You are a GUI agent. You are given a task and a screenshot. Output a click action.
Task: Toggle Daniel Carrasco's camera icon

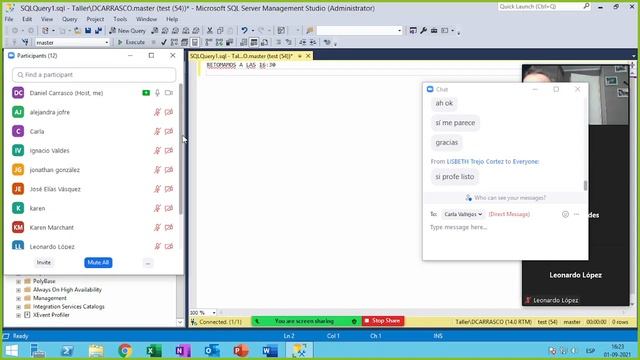coord(169,93)
